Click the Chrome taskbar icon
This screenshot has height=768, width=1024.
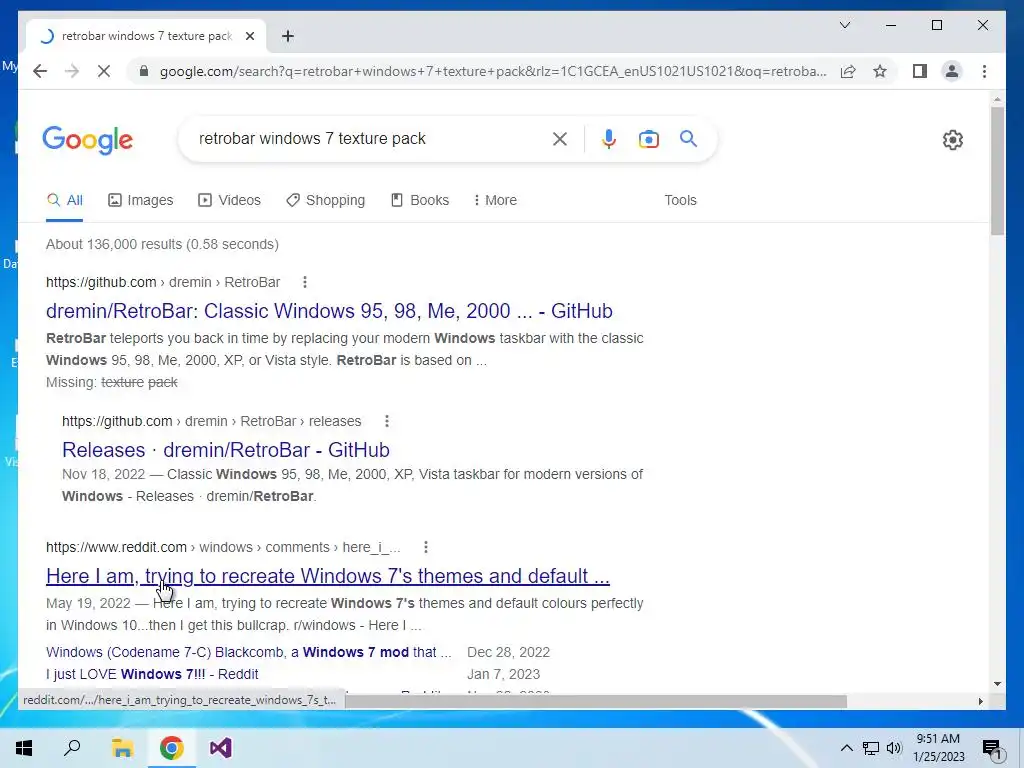(171, 748)
